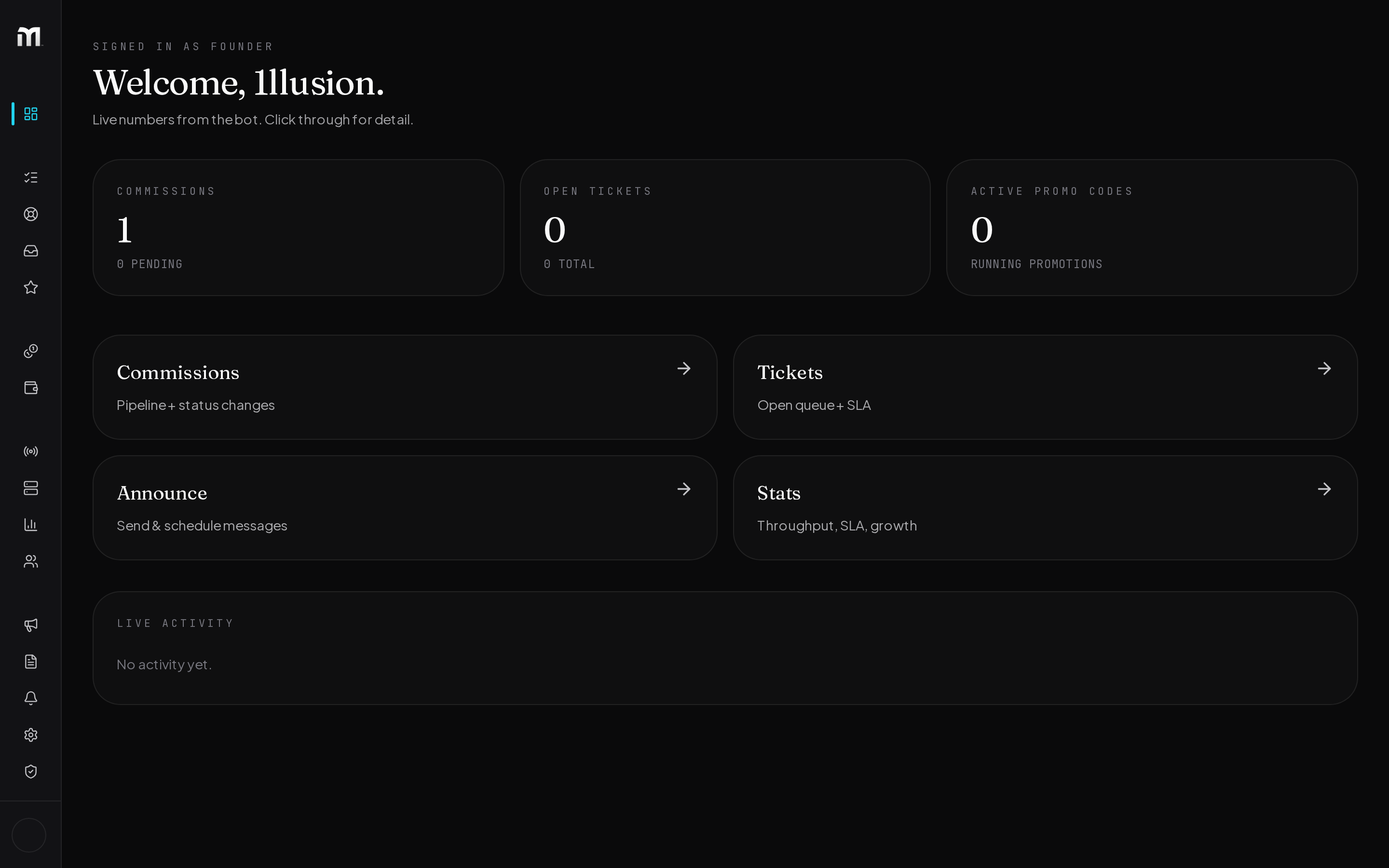1389x868 pixels.
Task: Open the megaphone announce icon in sidebar
Action: tap(31, 624)
